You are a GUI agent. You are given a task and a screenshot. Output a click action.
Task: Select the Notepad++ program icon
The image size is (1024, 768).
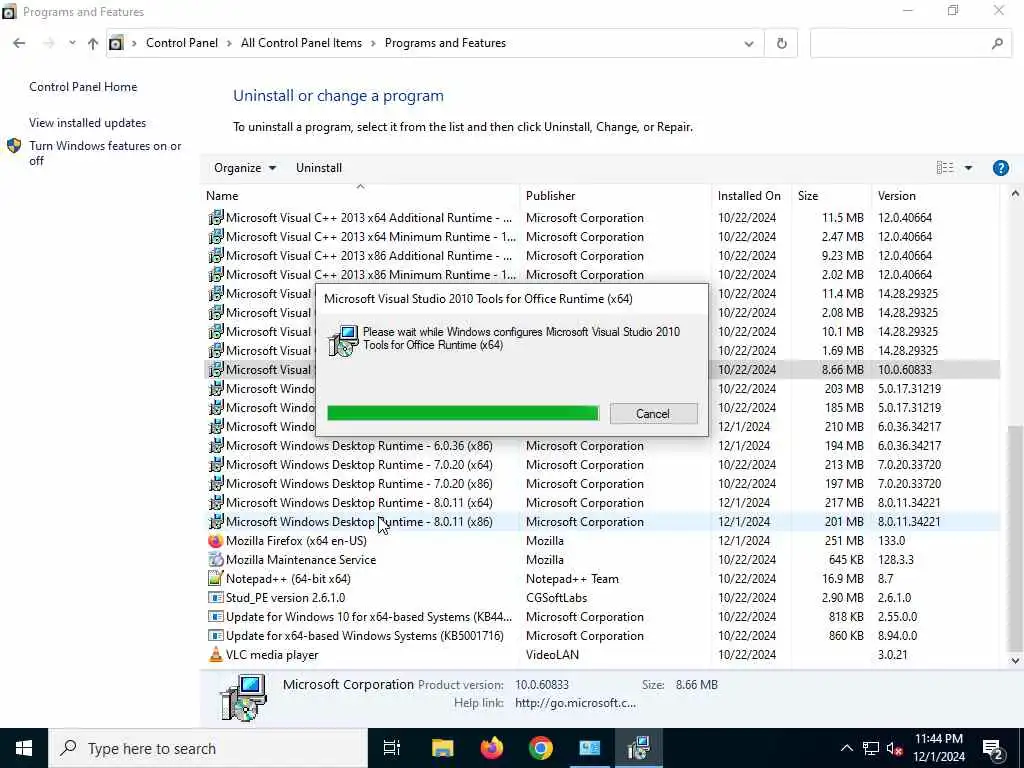point(216,579)
